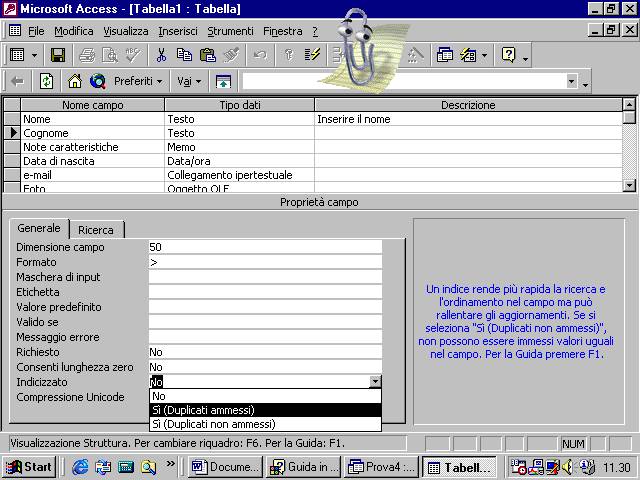Click the Data di nascita field name
640x480 pixels.
point(93,161)
